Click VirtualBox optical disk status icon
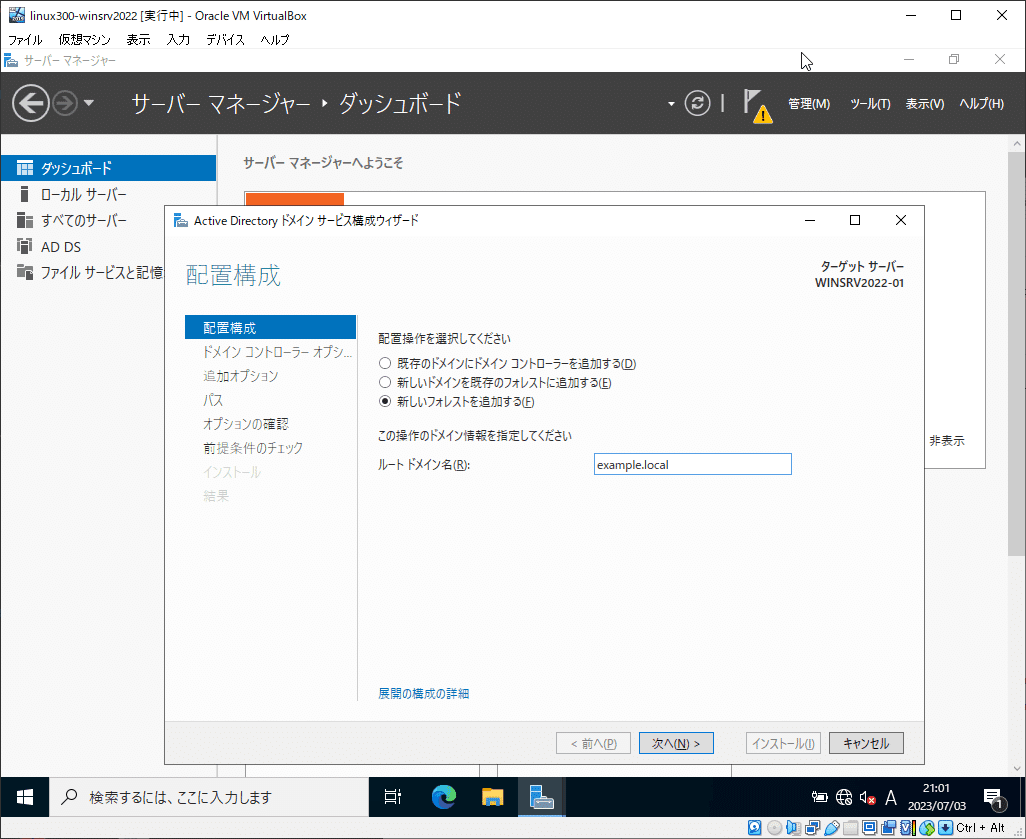The image size is (1026, 839). pos(774,828)
